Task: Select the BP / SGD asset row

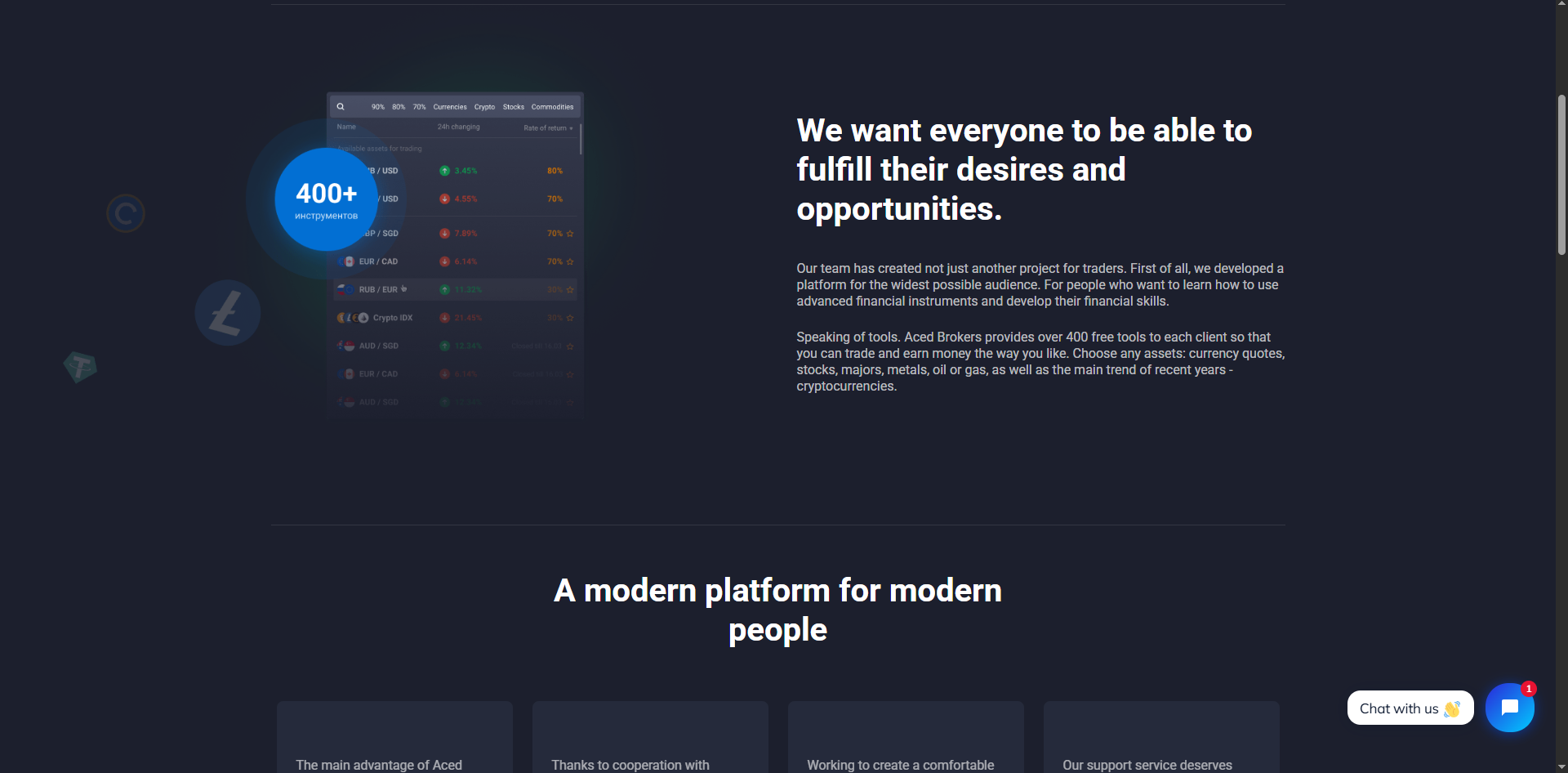Action: 455,234
